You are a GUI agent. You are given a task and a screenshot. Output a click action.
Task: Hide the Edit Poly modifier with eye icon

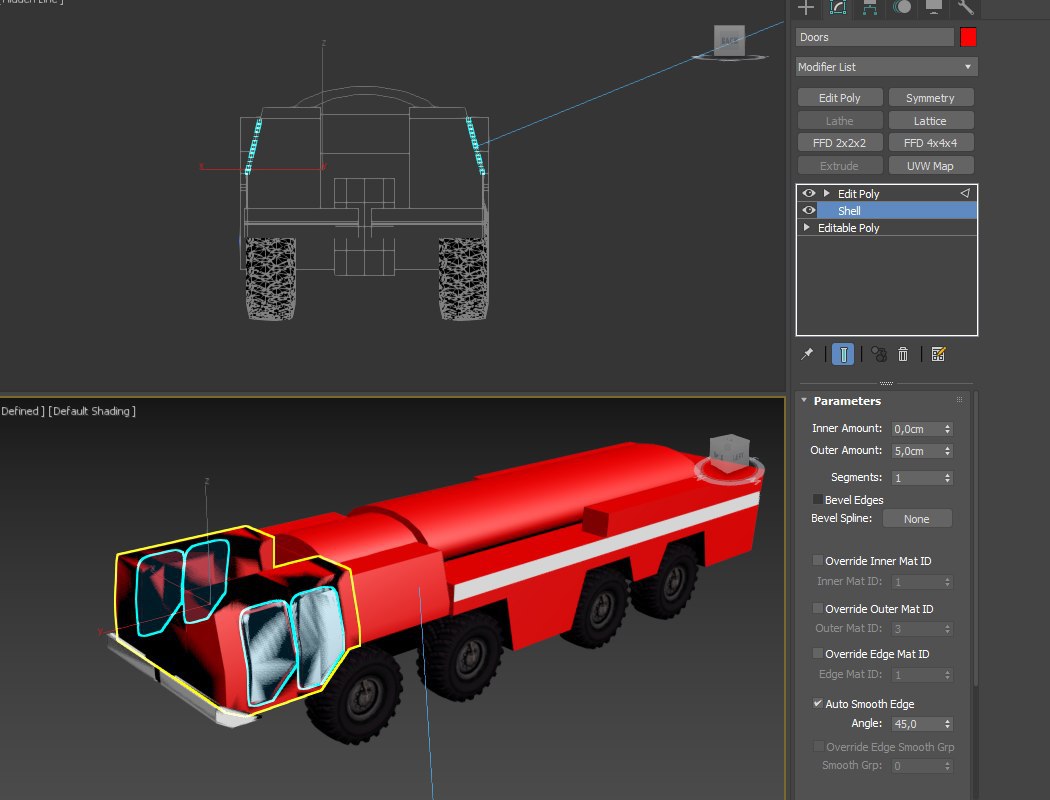[809, 193]
